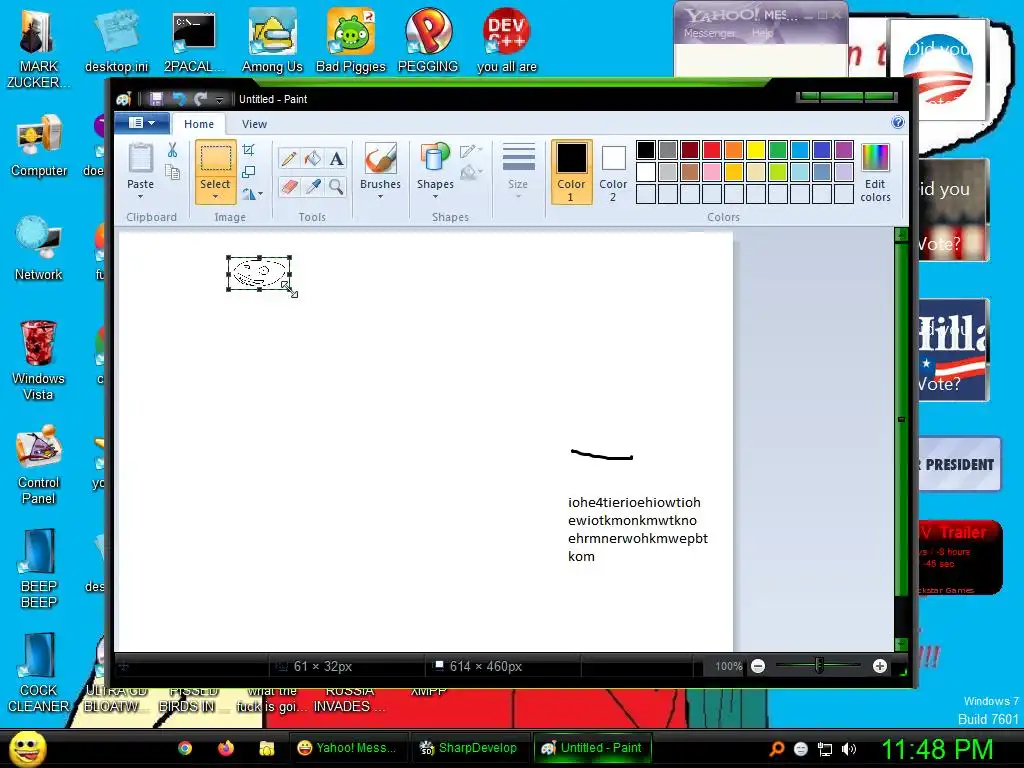
Task: Click SharpDevelop taskbar button
Action: click(x=468, y=748)
